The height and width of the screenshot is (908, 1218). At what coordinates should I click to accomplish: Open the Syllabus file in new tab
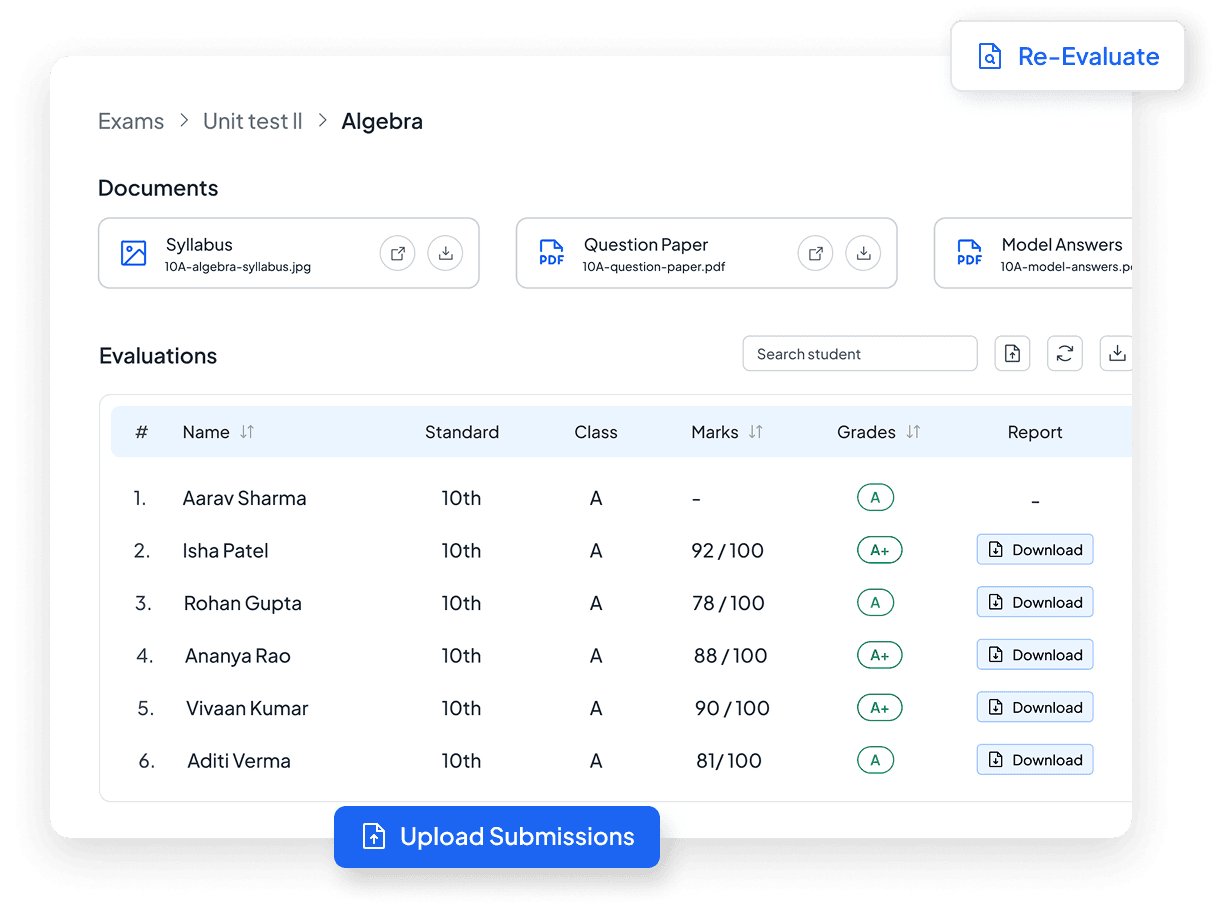[397, 253]
